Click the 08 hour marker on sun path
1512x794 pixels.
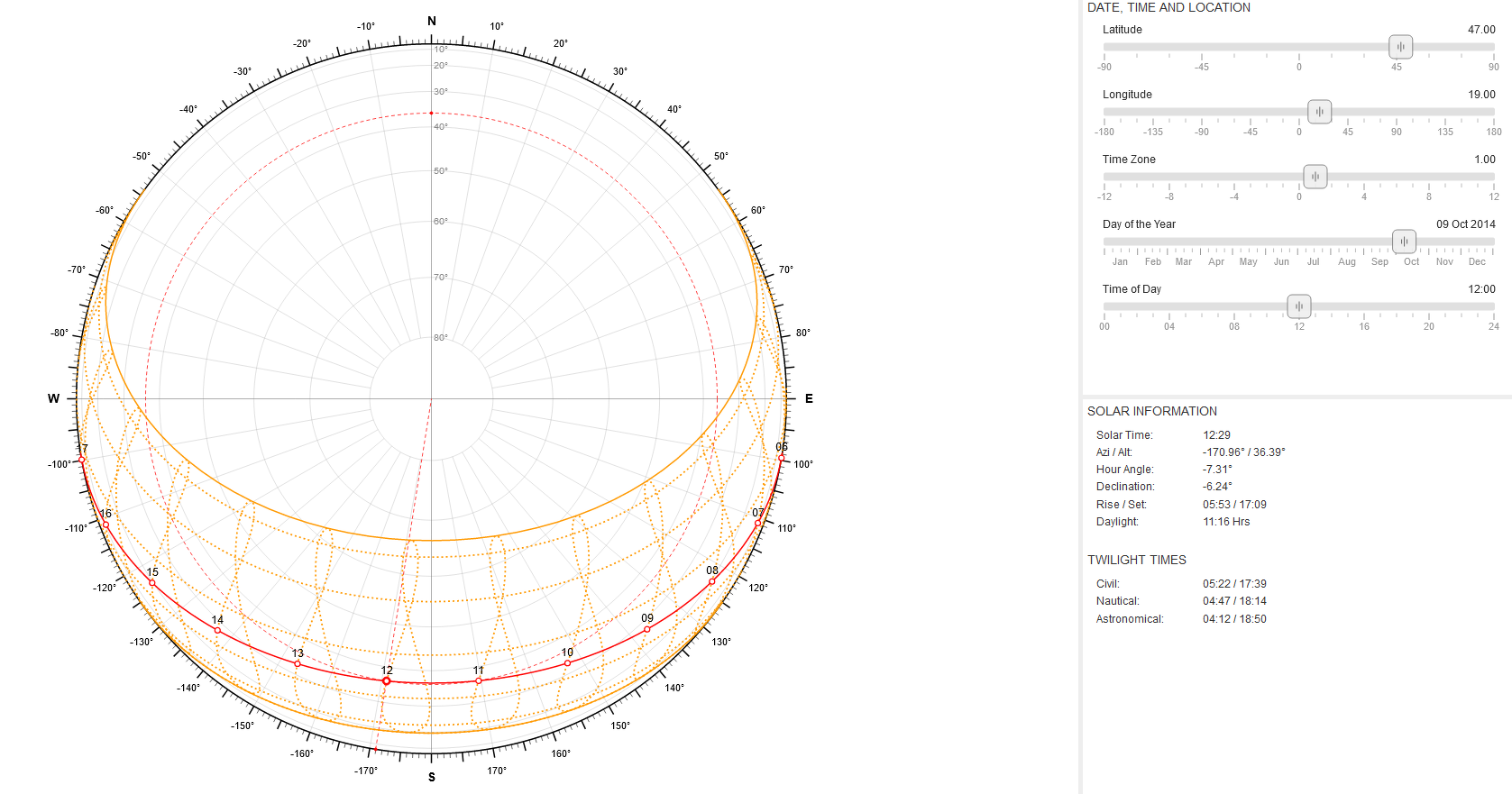coord(712,581)
